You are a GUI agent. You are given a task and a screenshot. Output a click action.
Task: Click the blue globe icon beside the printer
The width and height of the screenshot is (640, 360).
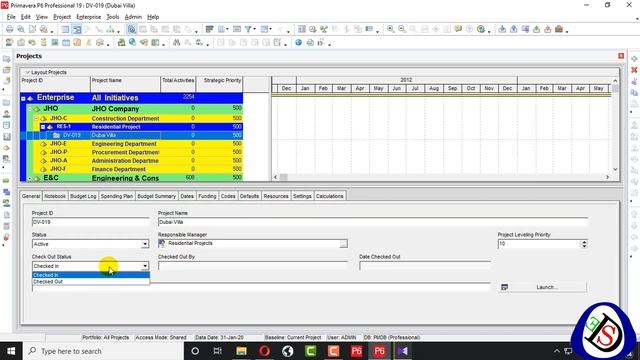298,42
